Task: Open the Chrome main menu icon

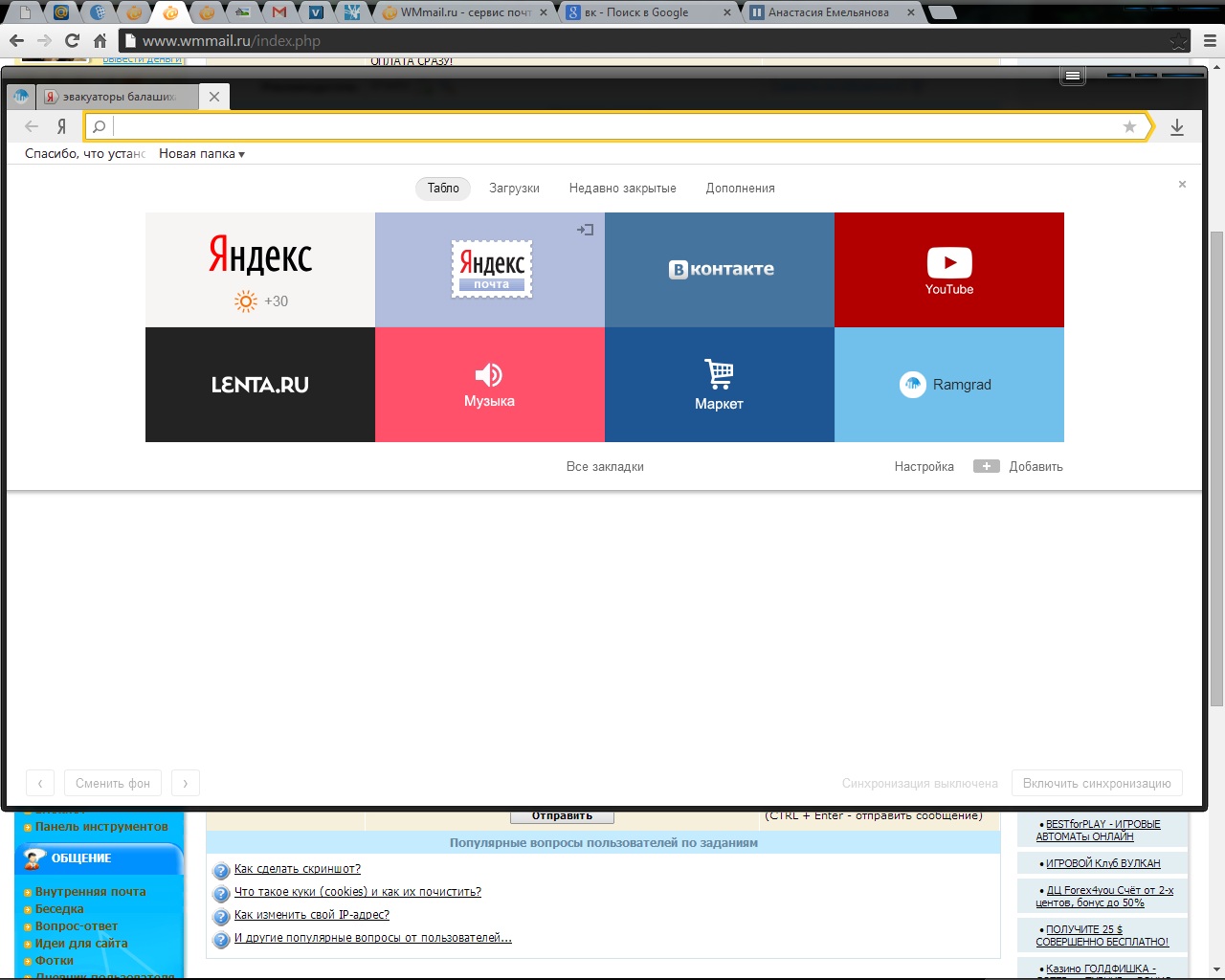Action: [x=1210, y=41]
